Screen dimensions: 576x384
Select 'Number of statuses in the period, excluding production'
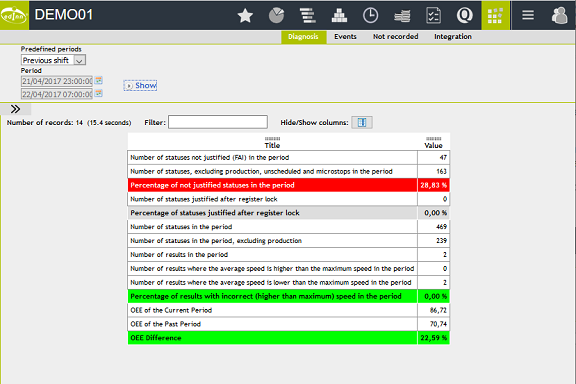tap(288, 241)
